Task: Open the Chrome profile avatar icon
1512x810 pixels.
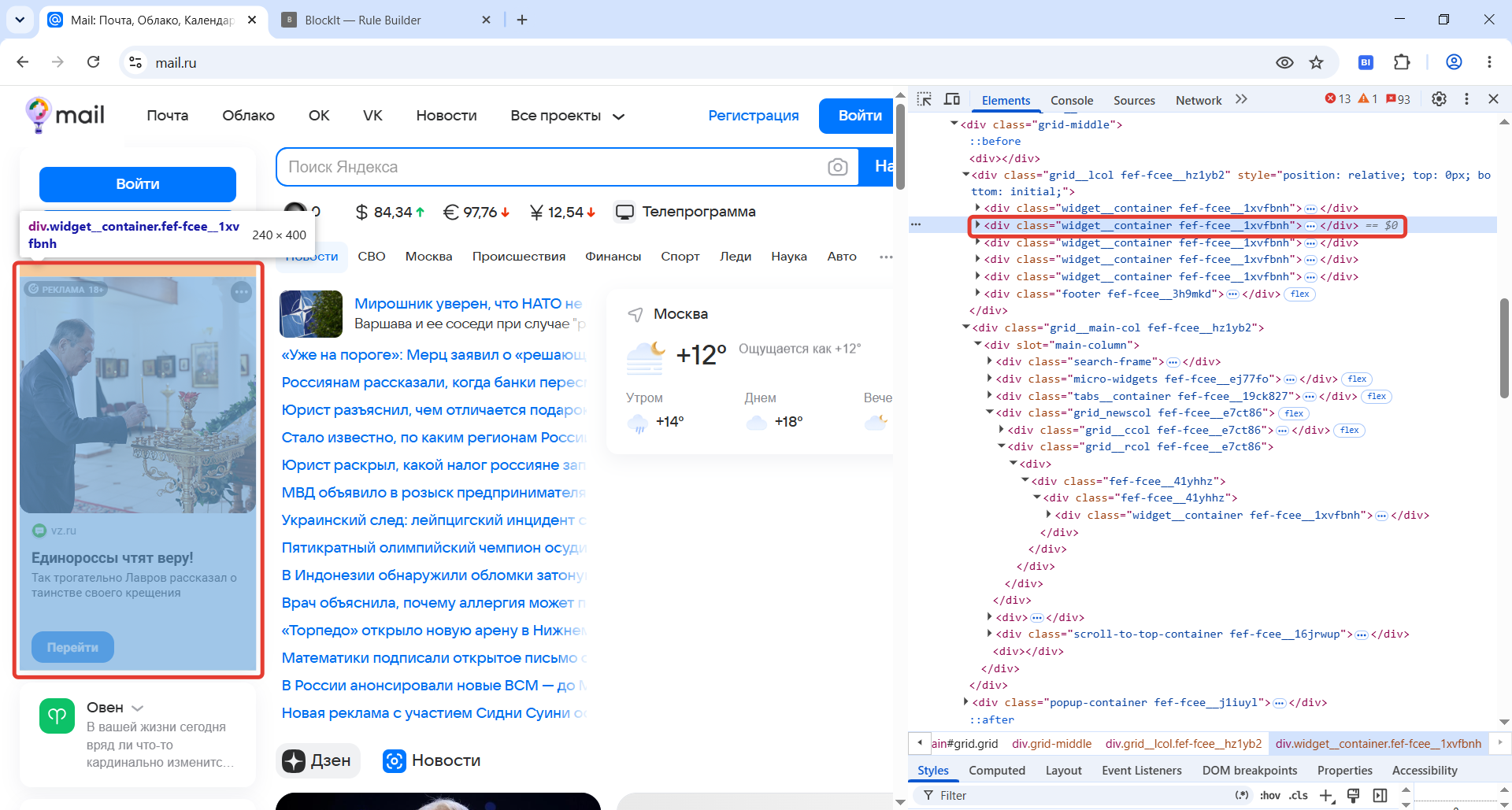Action: (1454, 62)
